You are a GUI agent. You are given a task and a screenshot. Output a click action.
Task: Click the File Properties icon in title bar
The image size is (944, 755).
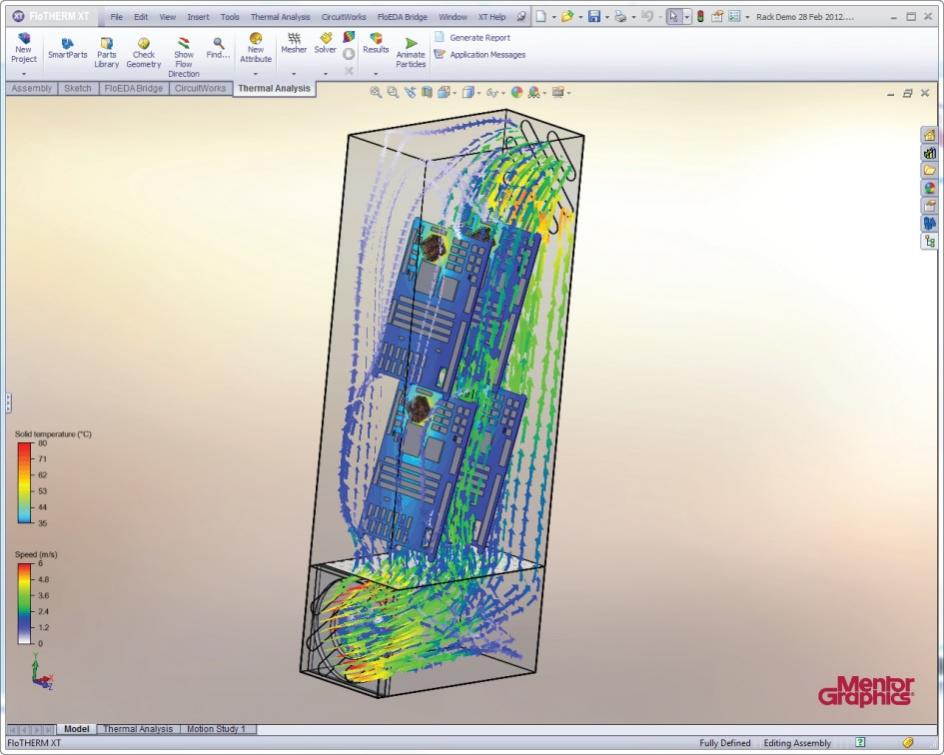click(717, 17)
